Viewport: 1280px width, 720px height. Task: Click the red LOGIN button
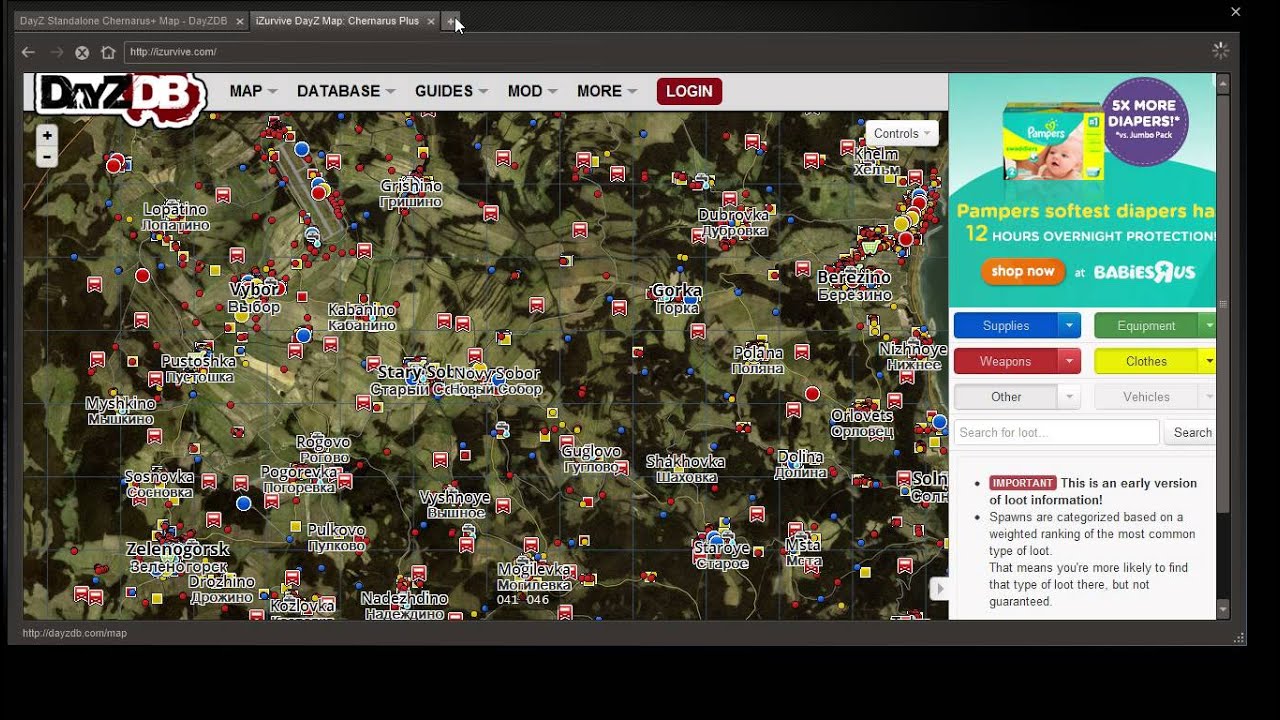point(689,91)
